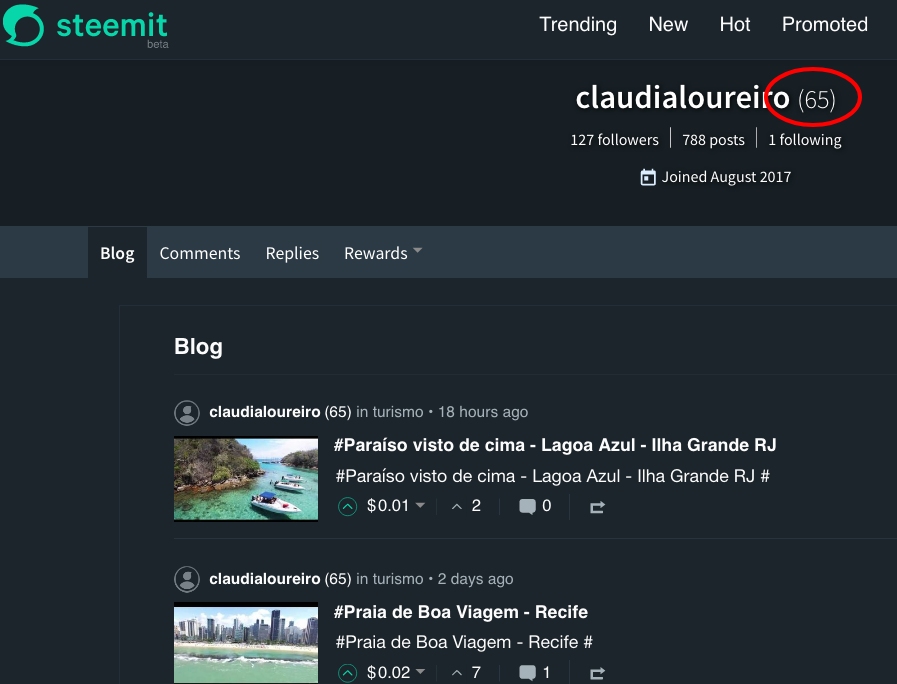This screenshot has width=897, height=684.
Task: Open the Paraíso visto de cima post title
Action: [555, 445]
